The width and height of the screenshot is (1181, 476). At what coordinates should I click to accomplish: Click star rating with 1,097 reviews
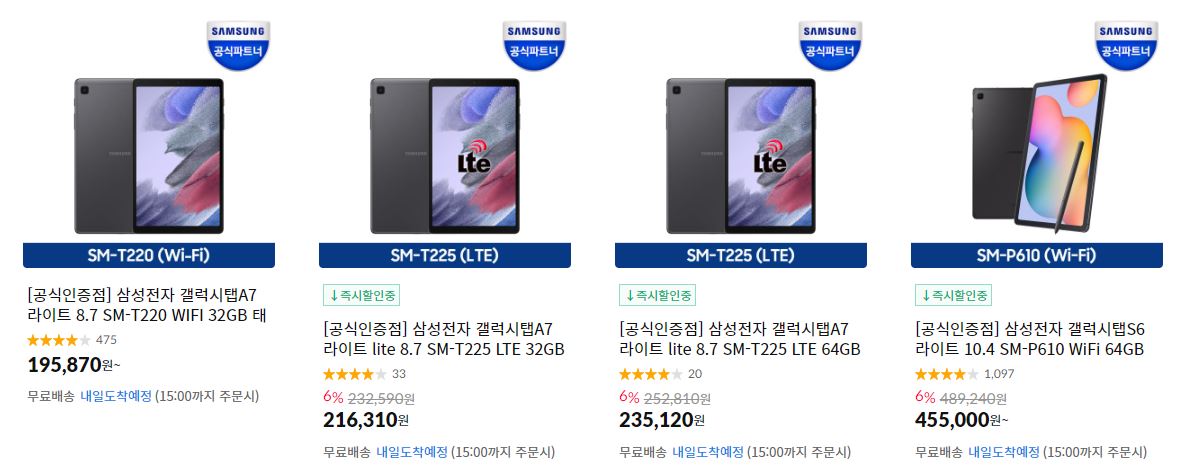[x=947, y=374]
